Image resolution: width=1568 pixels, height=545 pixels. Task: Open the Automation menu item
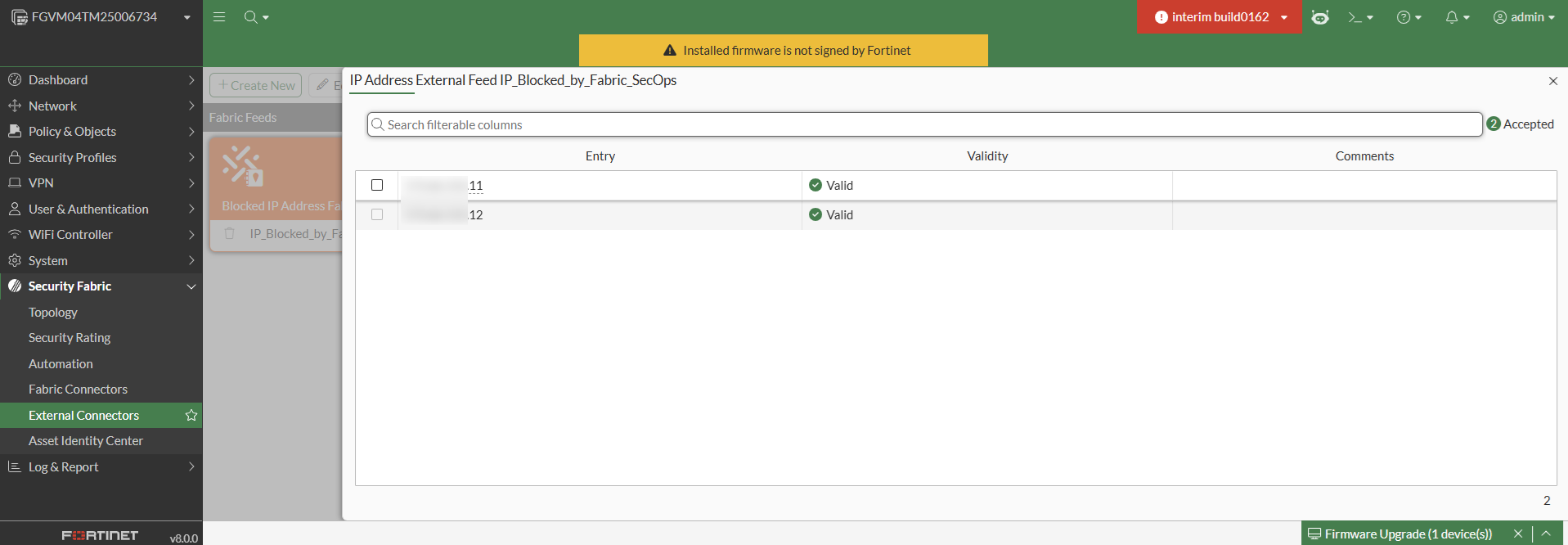point(61,364)
